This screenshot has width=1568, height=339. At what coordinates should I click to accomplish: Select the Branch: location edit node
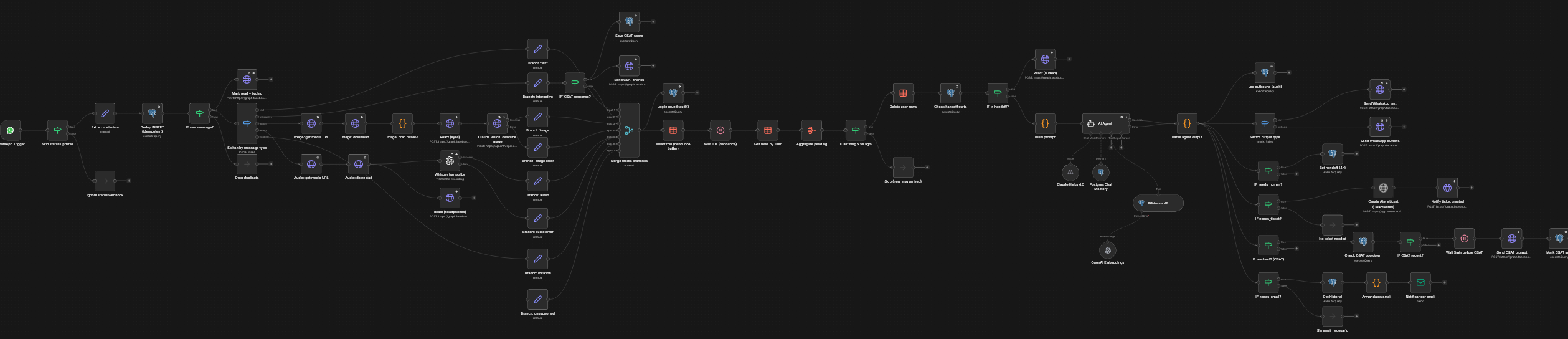(x=537, y=259)
